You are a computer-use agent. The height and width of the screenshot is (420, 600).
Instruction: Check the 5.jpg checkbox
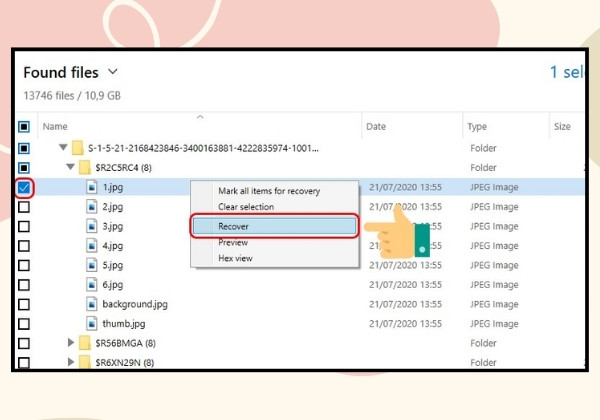coord(24,265)
